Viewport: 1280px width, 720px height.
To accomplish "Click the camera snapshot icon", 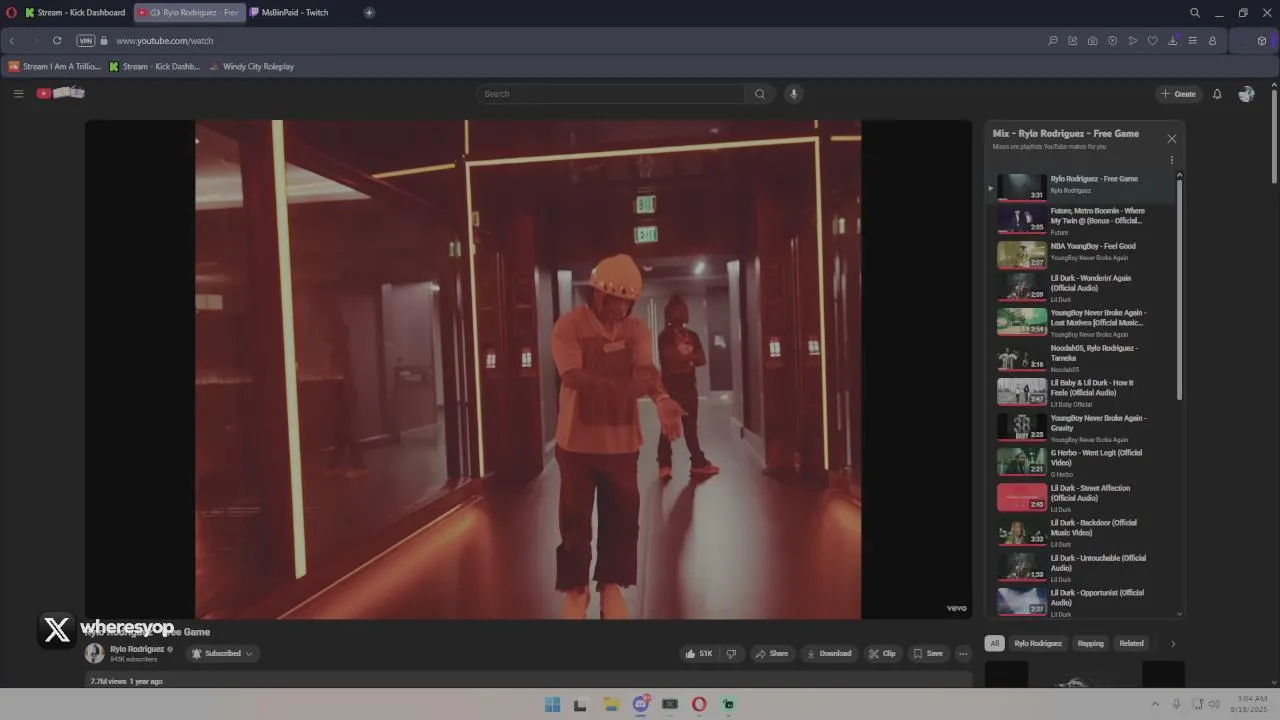I will 1093,41.
